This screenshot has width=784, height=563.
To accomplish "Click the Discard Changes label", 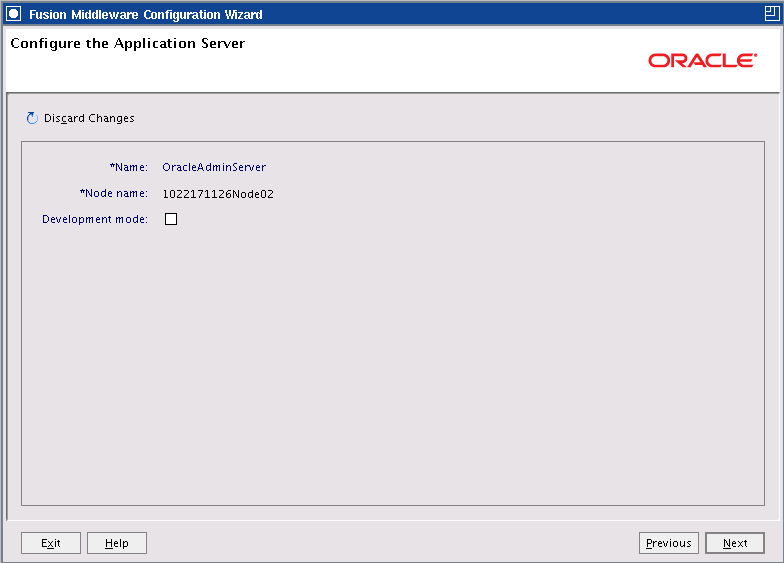I will (x=89, y=118).
